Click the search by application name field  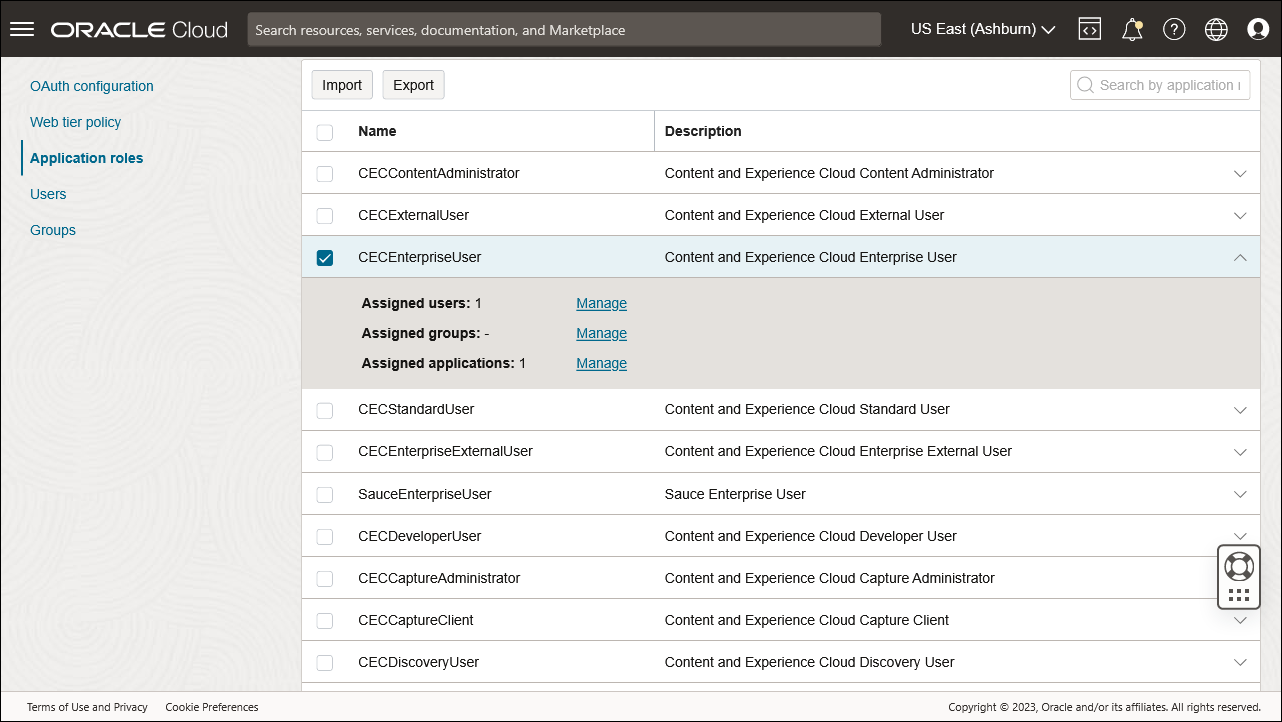click(1160, 84)
